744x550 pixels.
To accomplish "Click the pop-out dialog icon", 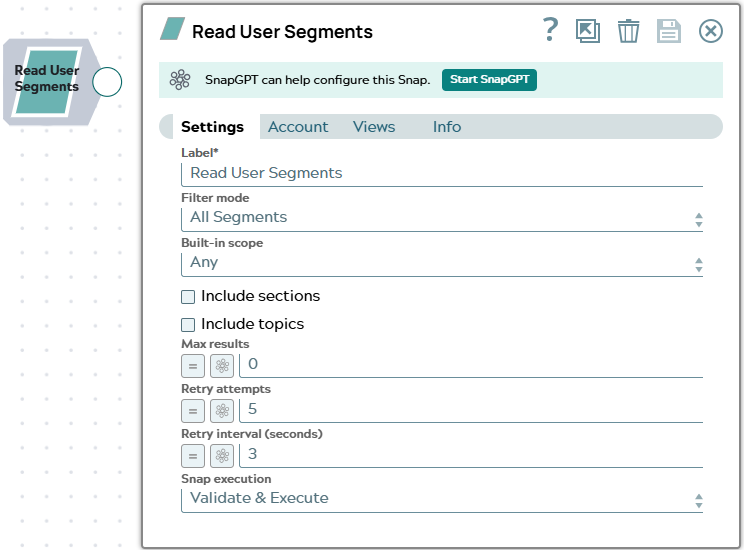I will (588, 31).
